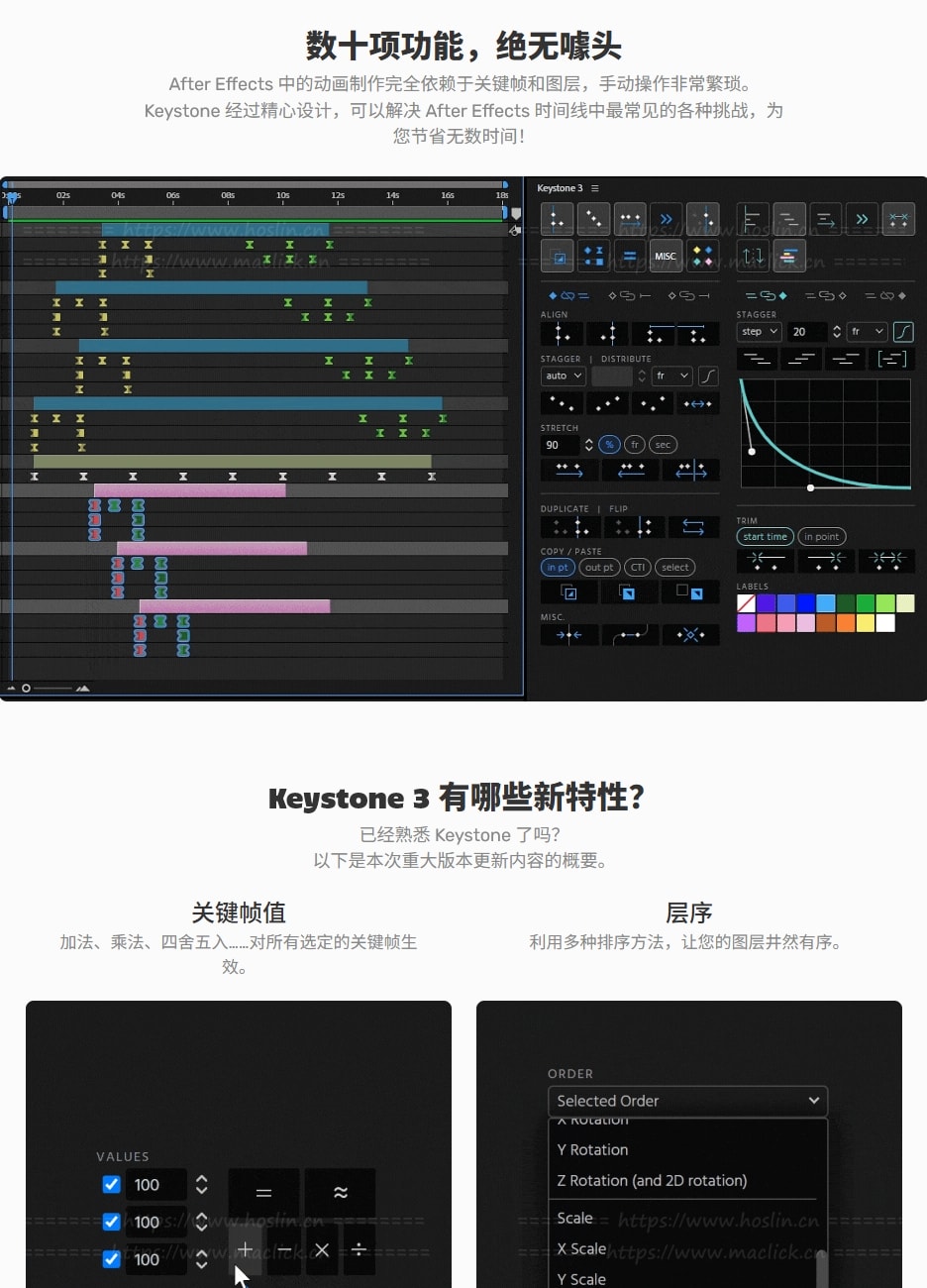This screenshot has height=1288, width=927.
Task: Toggle the layer stagger S-curve easing button
Action: (903, 332)
